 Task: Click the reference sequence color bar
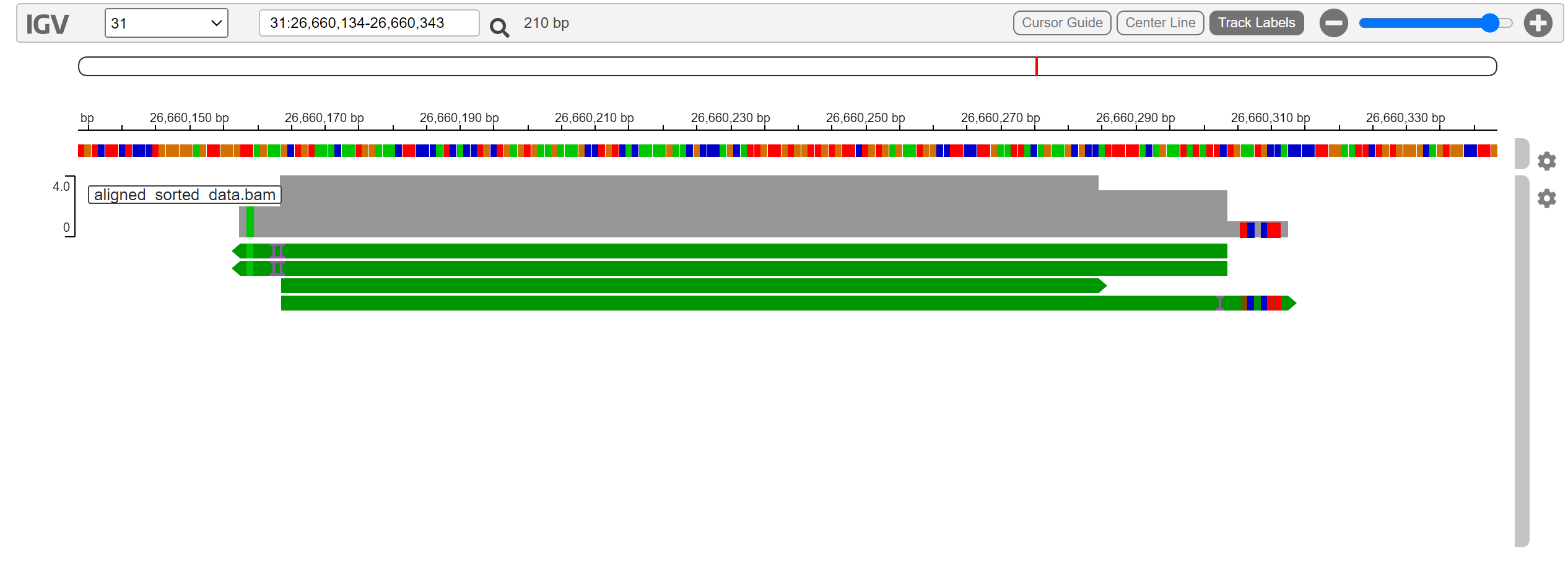click(787, 151)
